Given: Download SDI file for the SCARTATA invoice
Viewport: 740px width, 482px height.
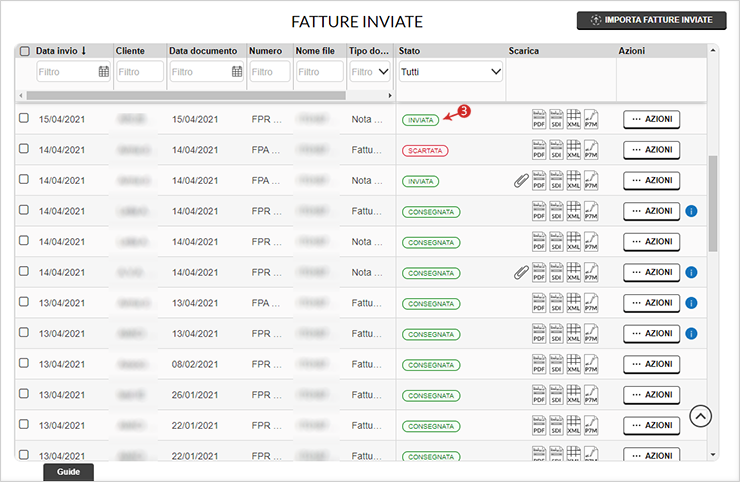Looking at the screenshot, I should (556, 150).
